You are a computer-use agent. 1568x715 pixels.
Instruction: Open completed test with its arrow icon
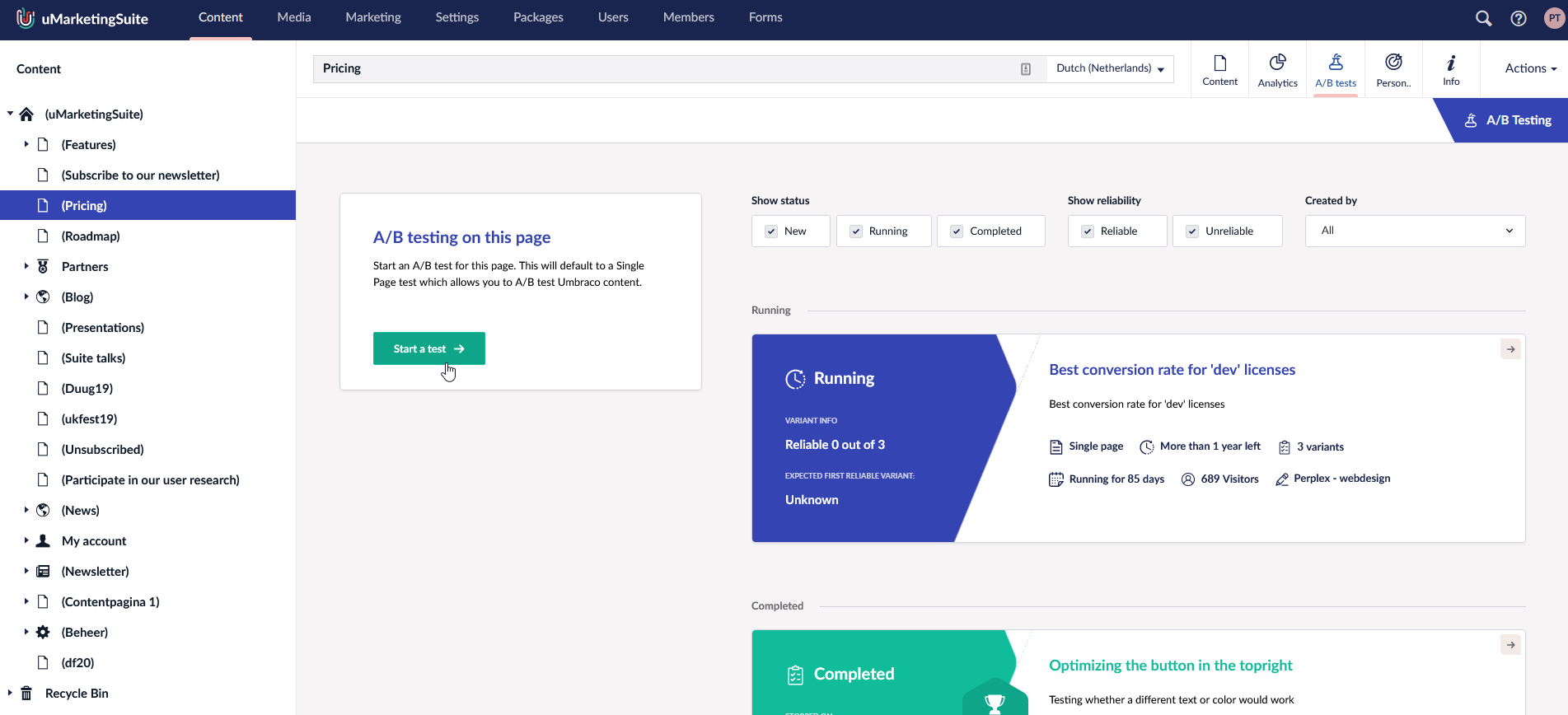(x=1510, y=645)
